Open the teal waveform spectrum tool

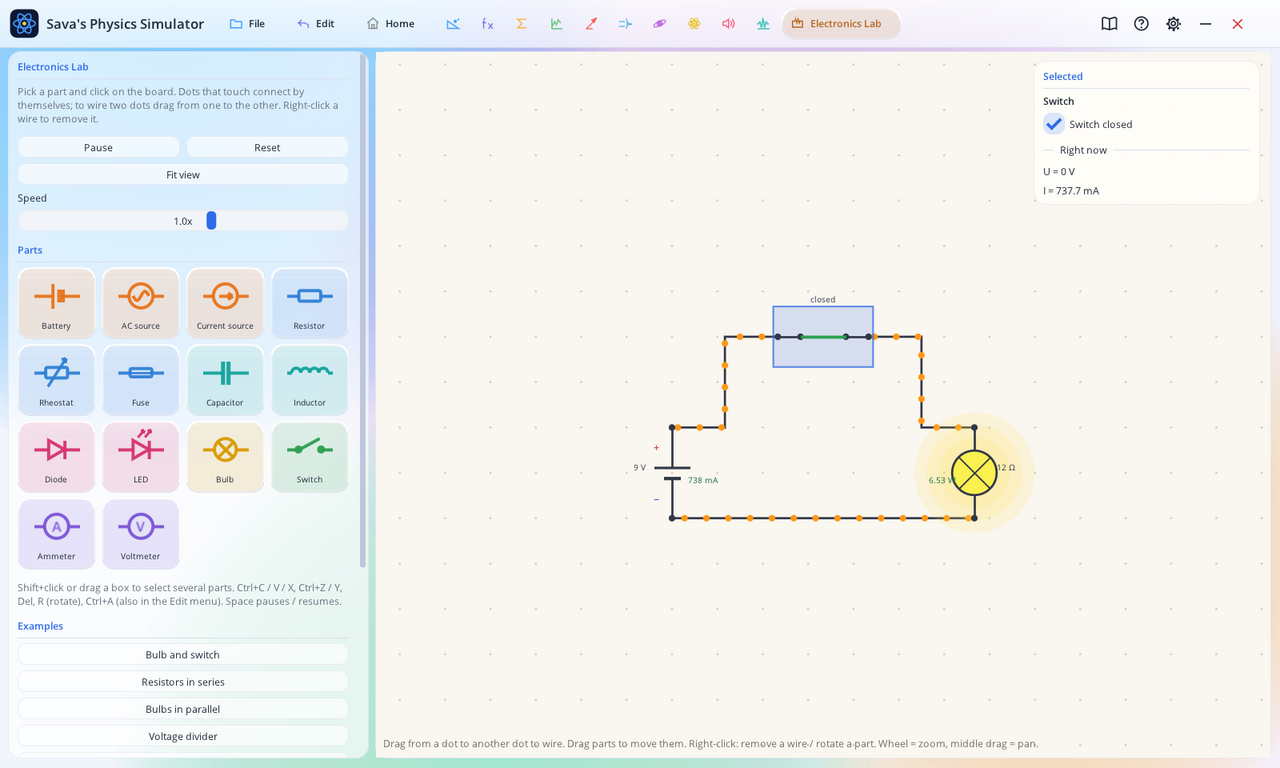[x=763, y=24]
